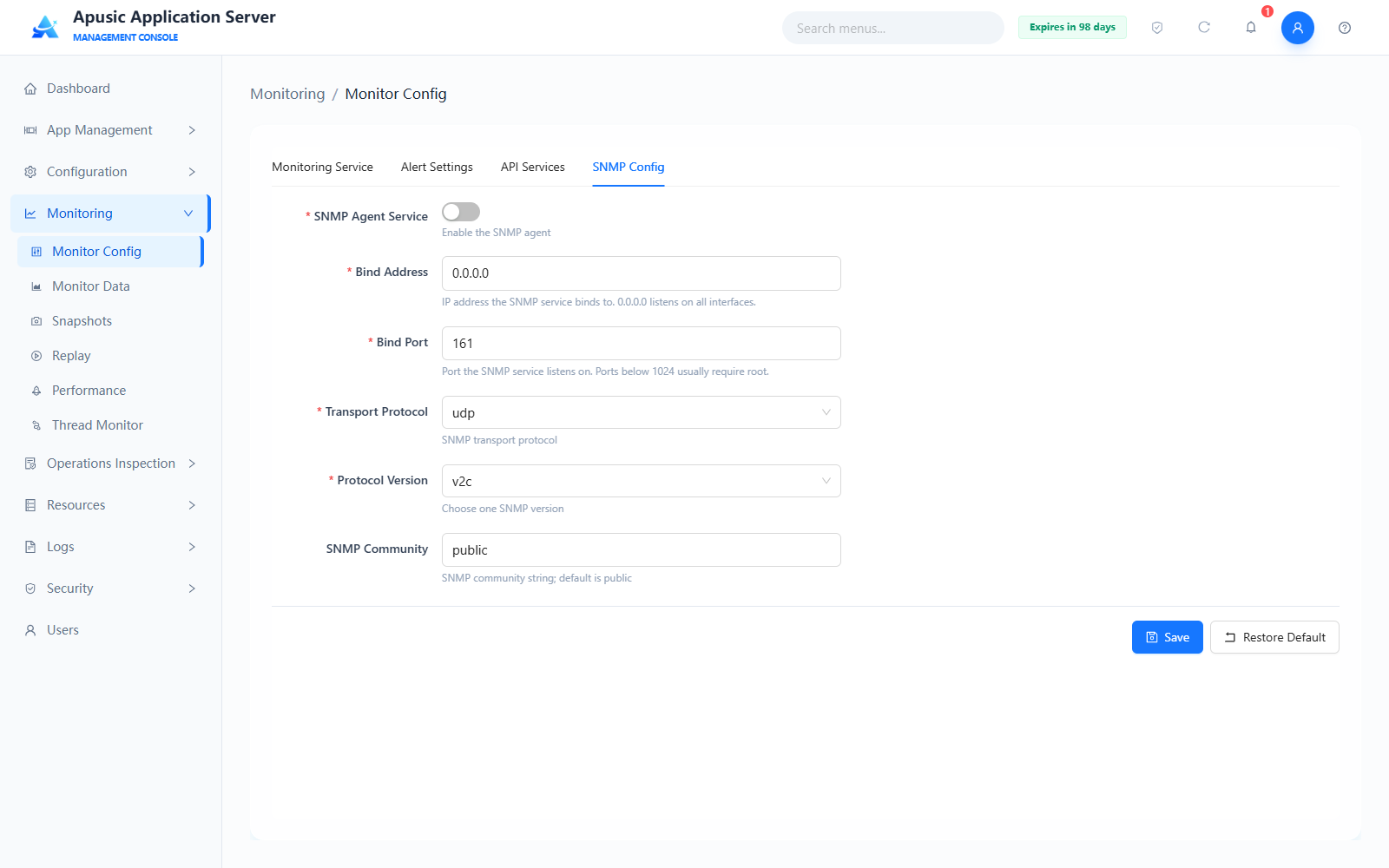This screenshot has height=868, width=1389.
Task: Expand the Security menu chevron
Action: click(192, 589)
